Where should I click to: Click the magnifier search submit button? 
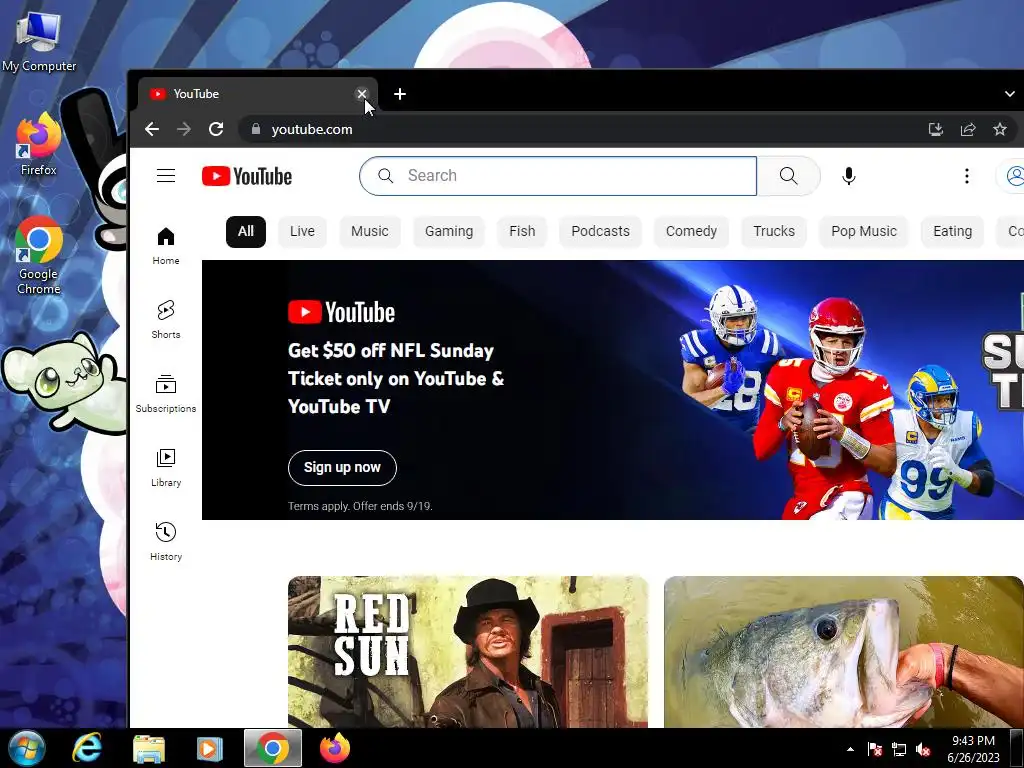point(788,176)
